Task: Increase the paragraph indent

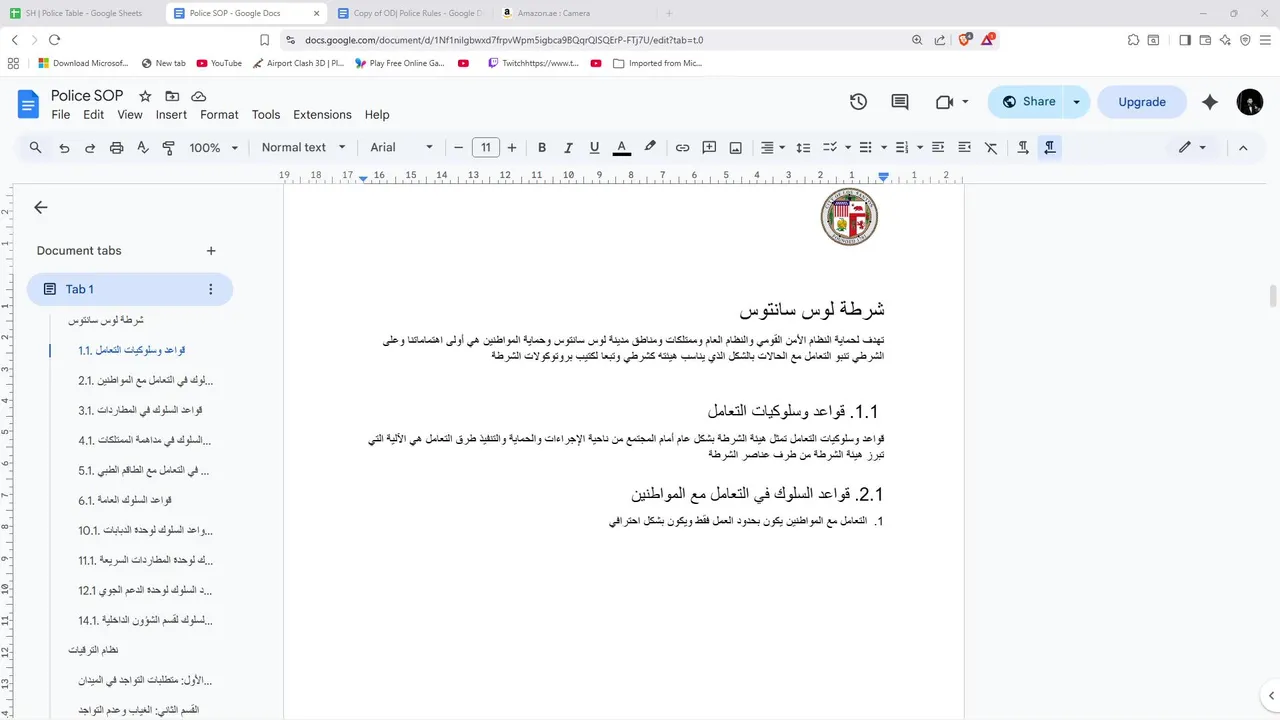Action: (x=964, y=147)
